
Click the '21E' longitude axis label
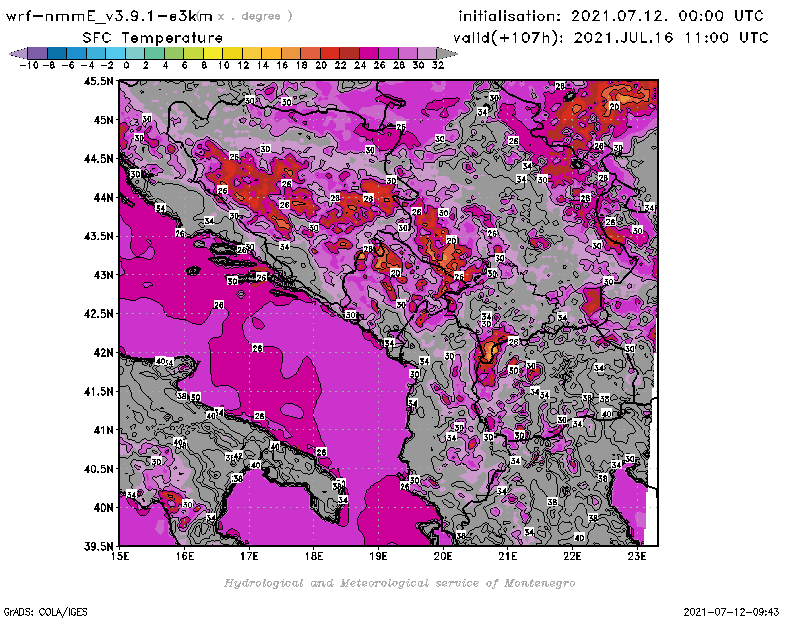(x=508, y=556)
